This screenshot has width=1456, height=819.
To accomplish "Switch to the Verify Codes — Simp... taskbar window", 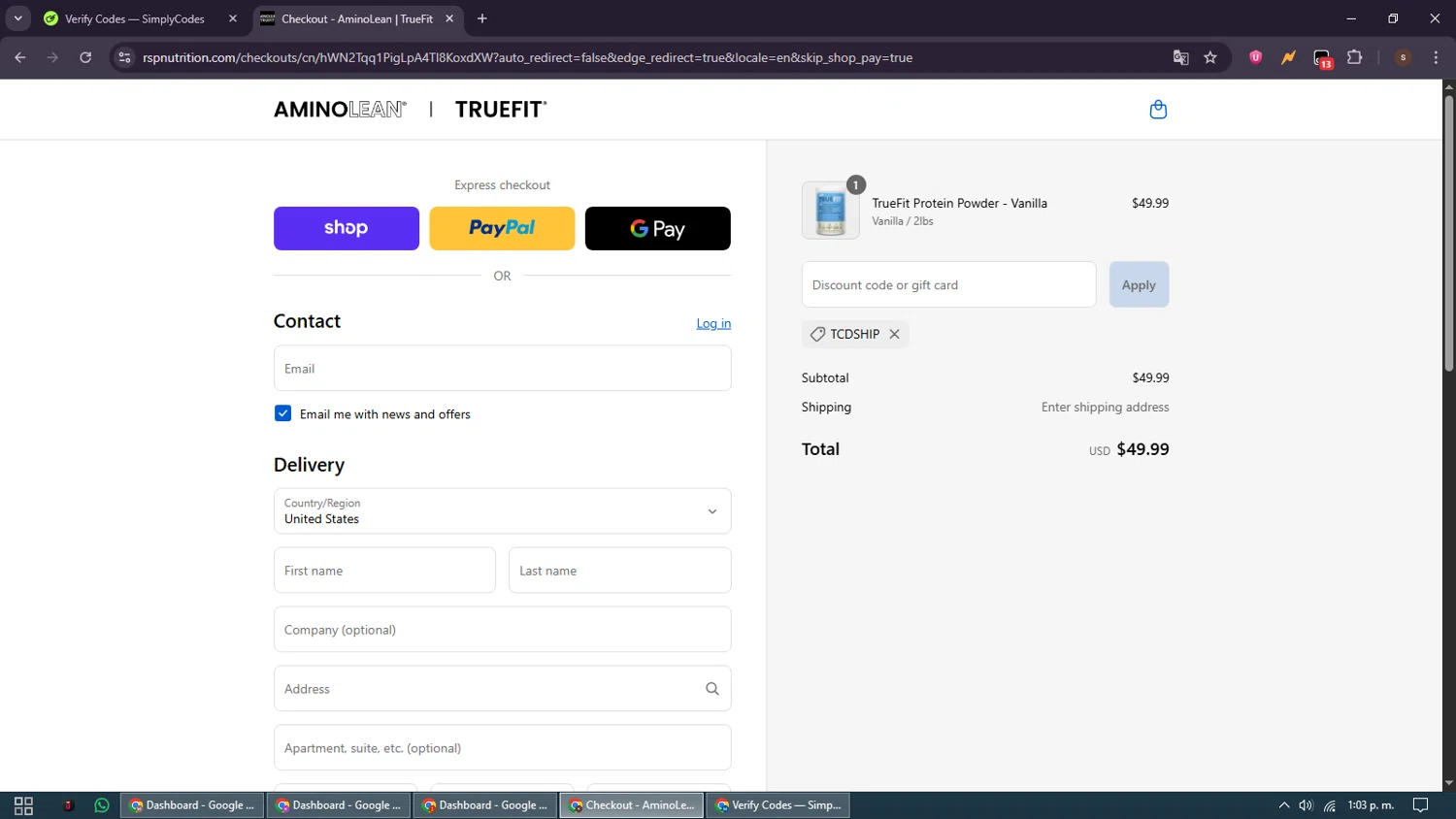I will click(778, 805).
